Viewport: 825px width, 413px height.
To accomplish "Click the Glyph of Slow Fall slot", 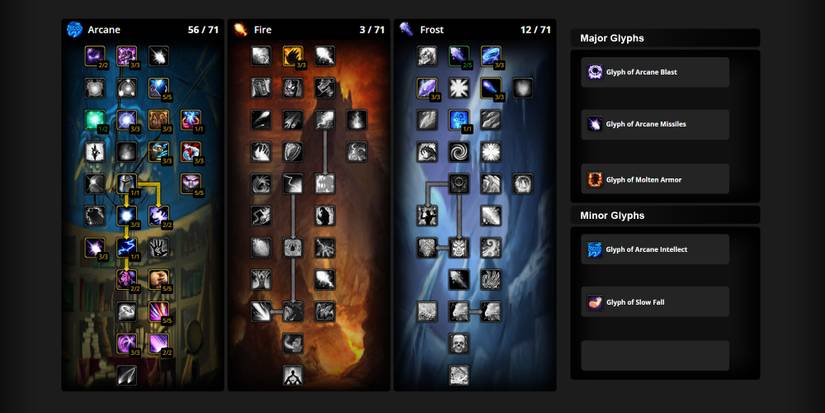I will coord(655,302).
